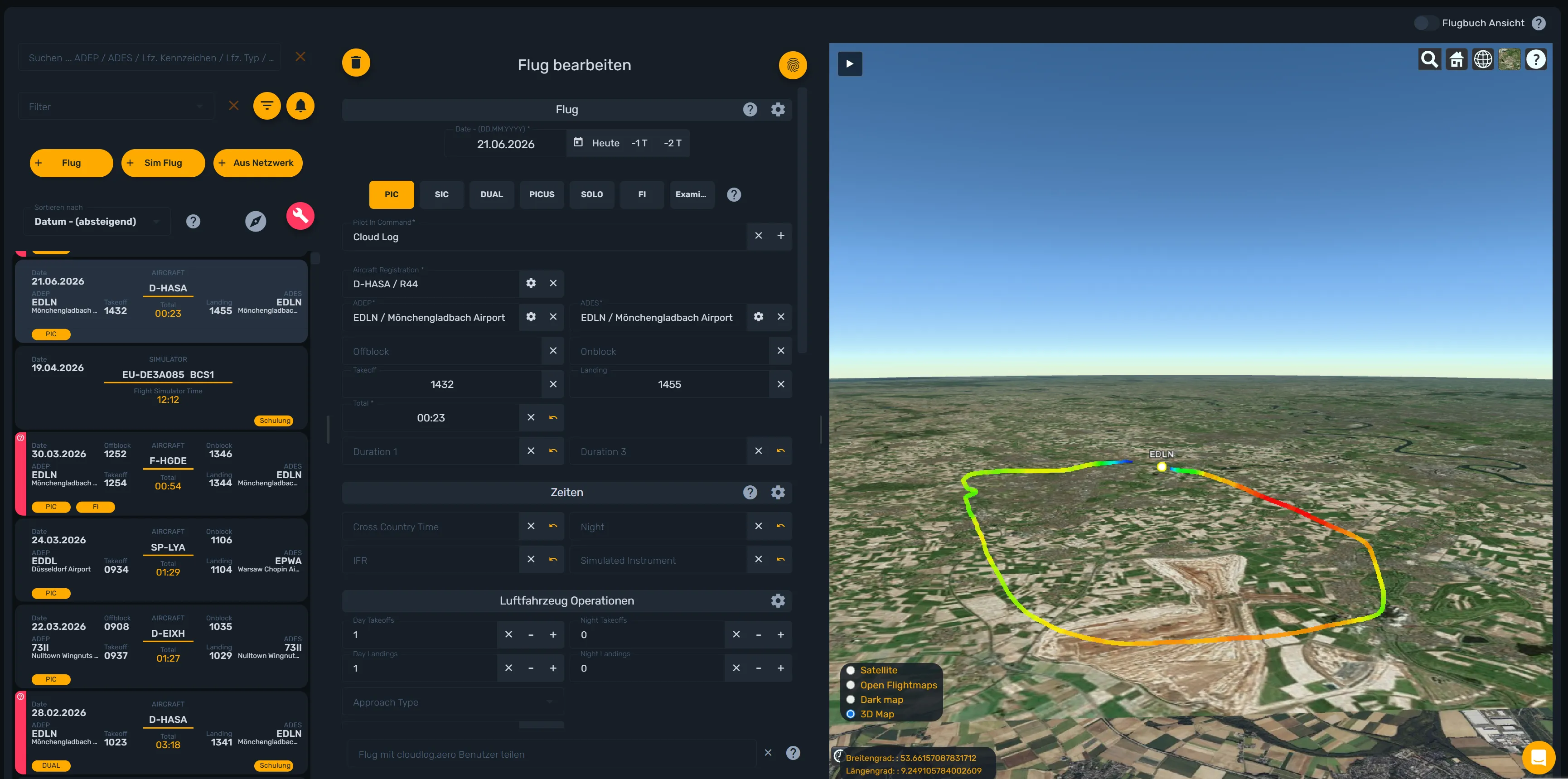This screenshot has height=779, width=1568.
Task: Select the DUAL role tab
Action: click(x=491, y=194)
